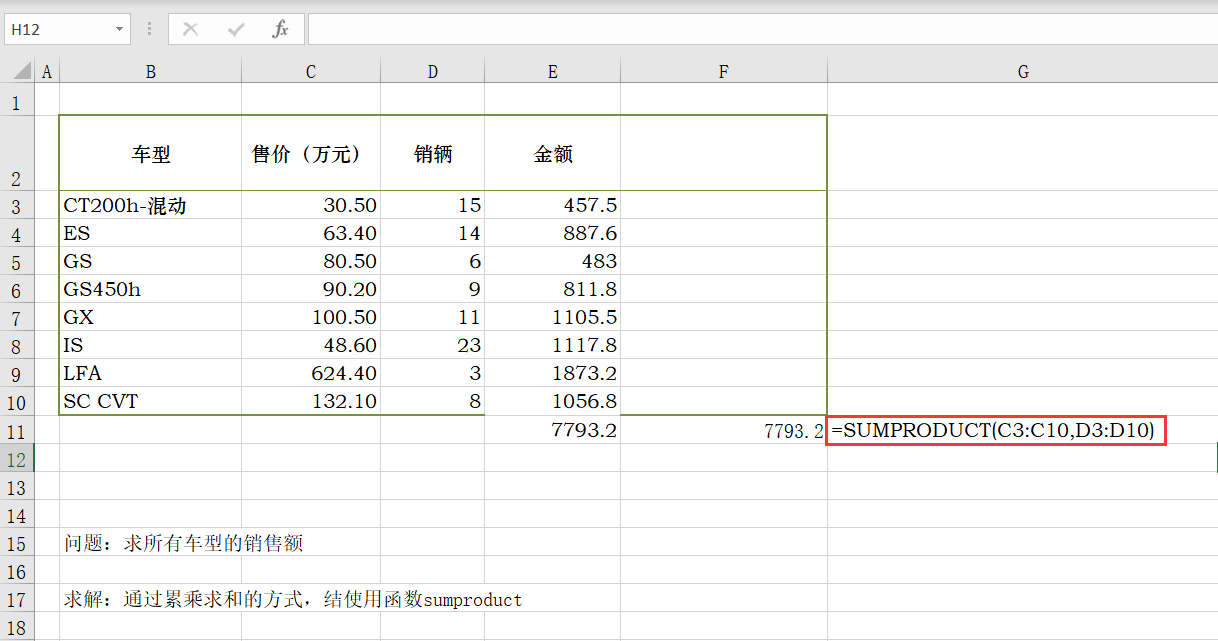Viewport: 1218px width, 641px height.
Task: Click the =SUMPRODUCT(C3:C10,D3:D10) formula cell
Action: coord(997,431)
